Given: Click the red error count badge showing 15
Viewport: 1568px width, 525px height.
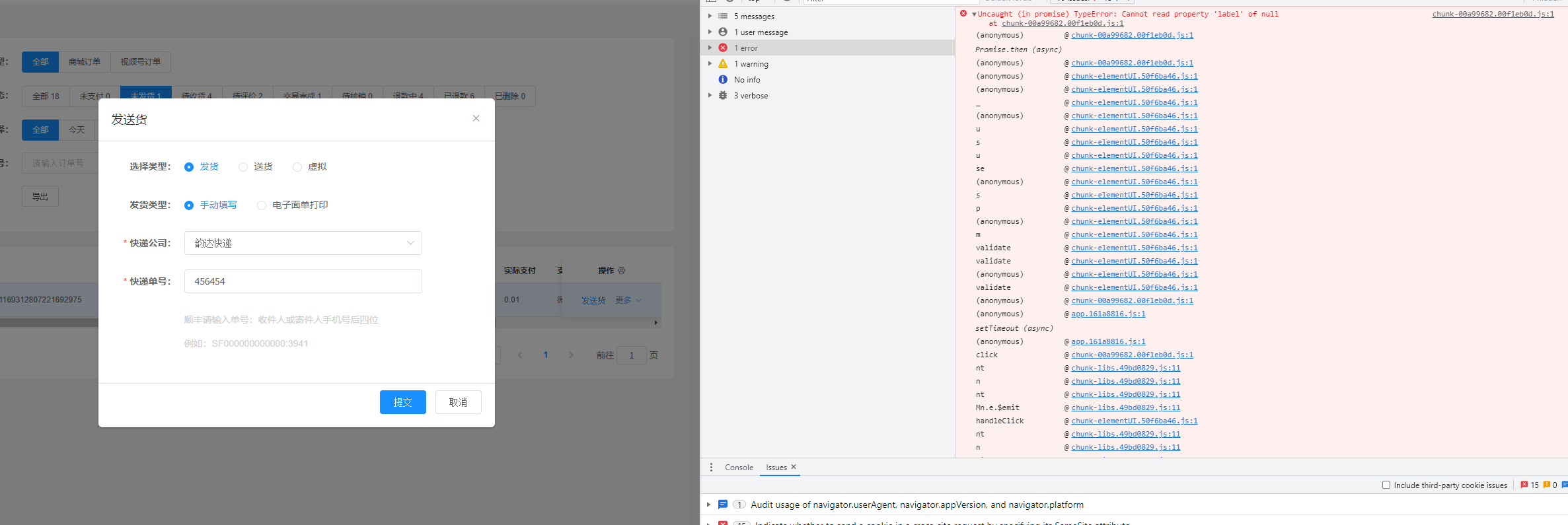Looking at the screenshot, I should coord(1529,485).
